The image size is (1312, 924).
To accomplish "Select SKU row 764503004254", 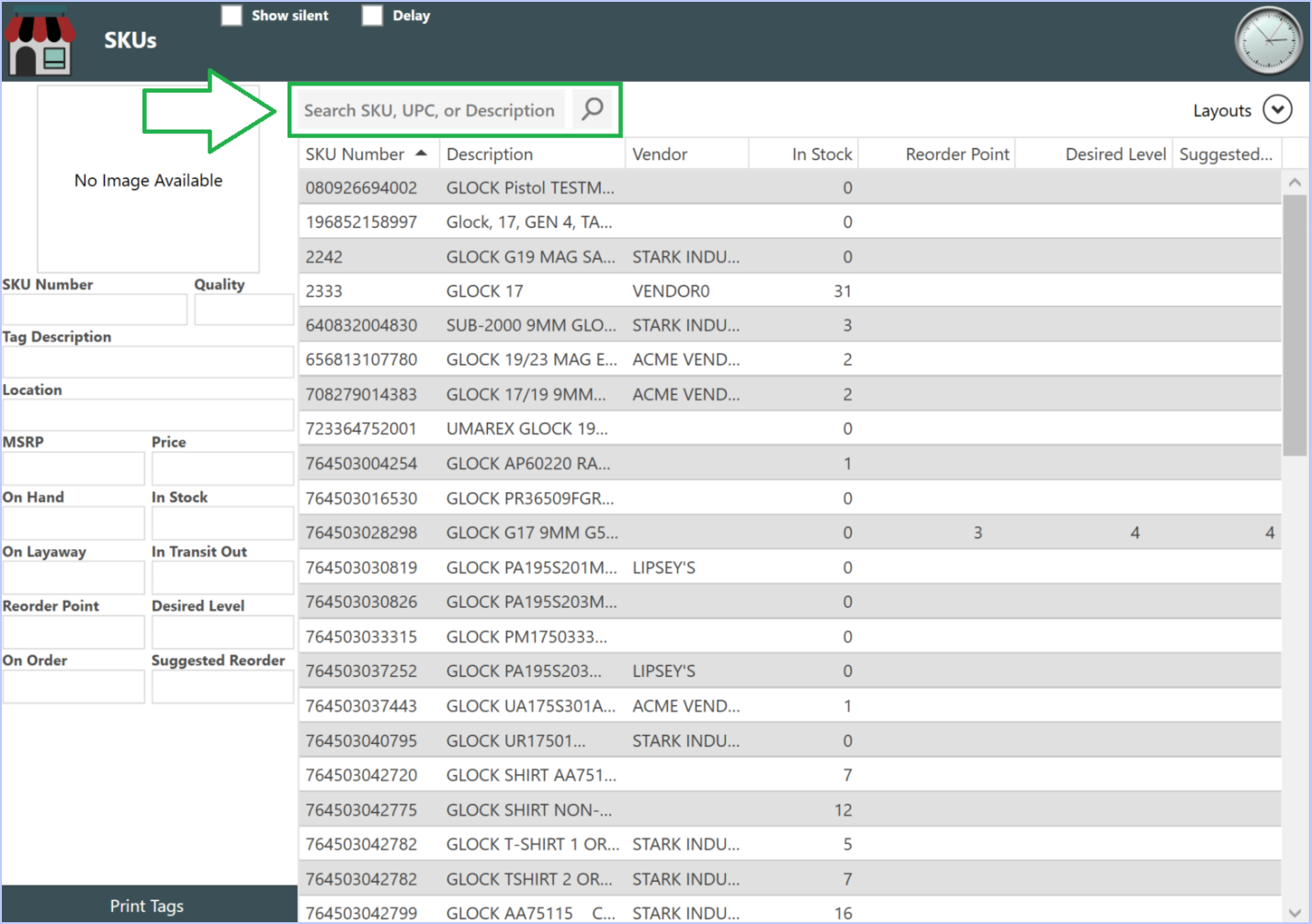I will tap(790, 464).
